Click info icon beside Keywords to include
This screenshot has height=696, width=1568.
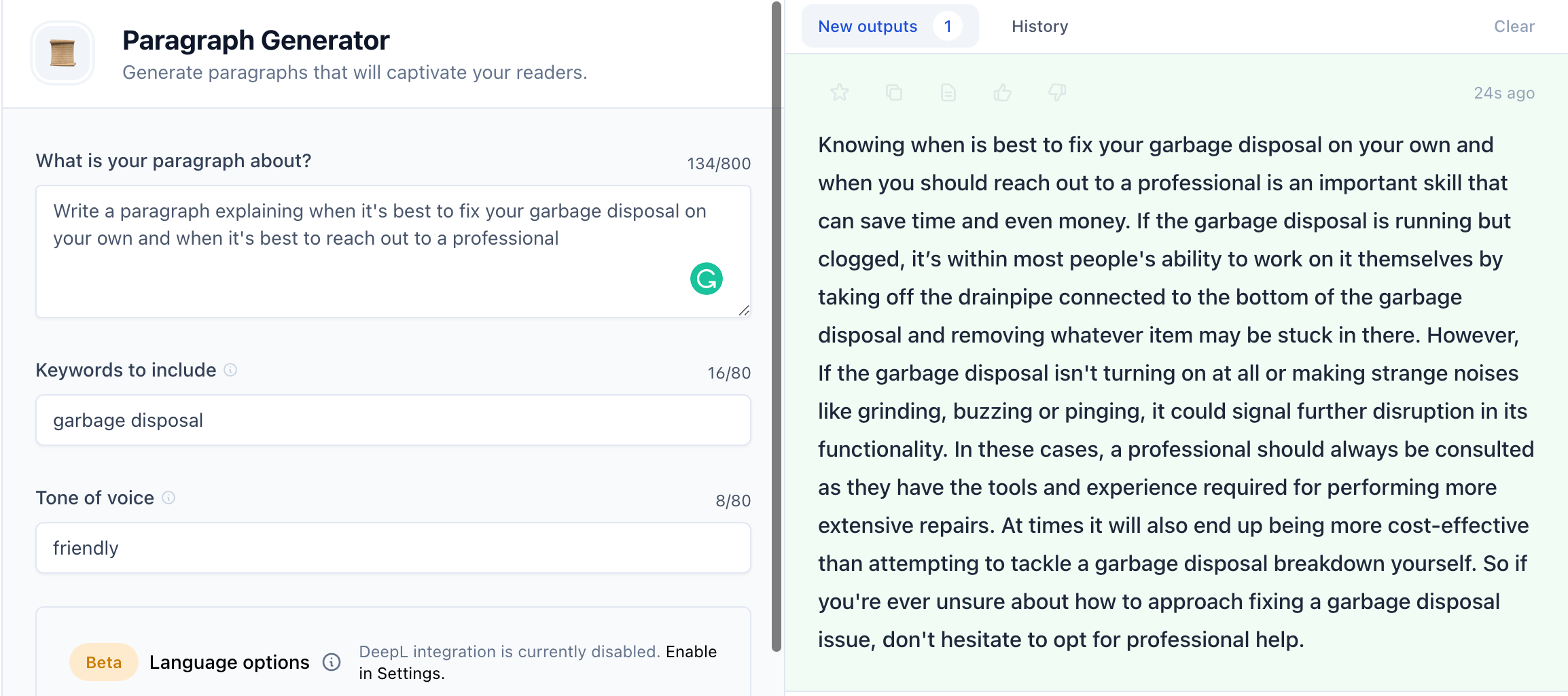pyautogui.click(x=230, y=370)
